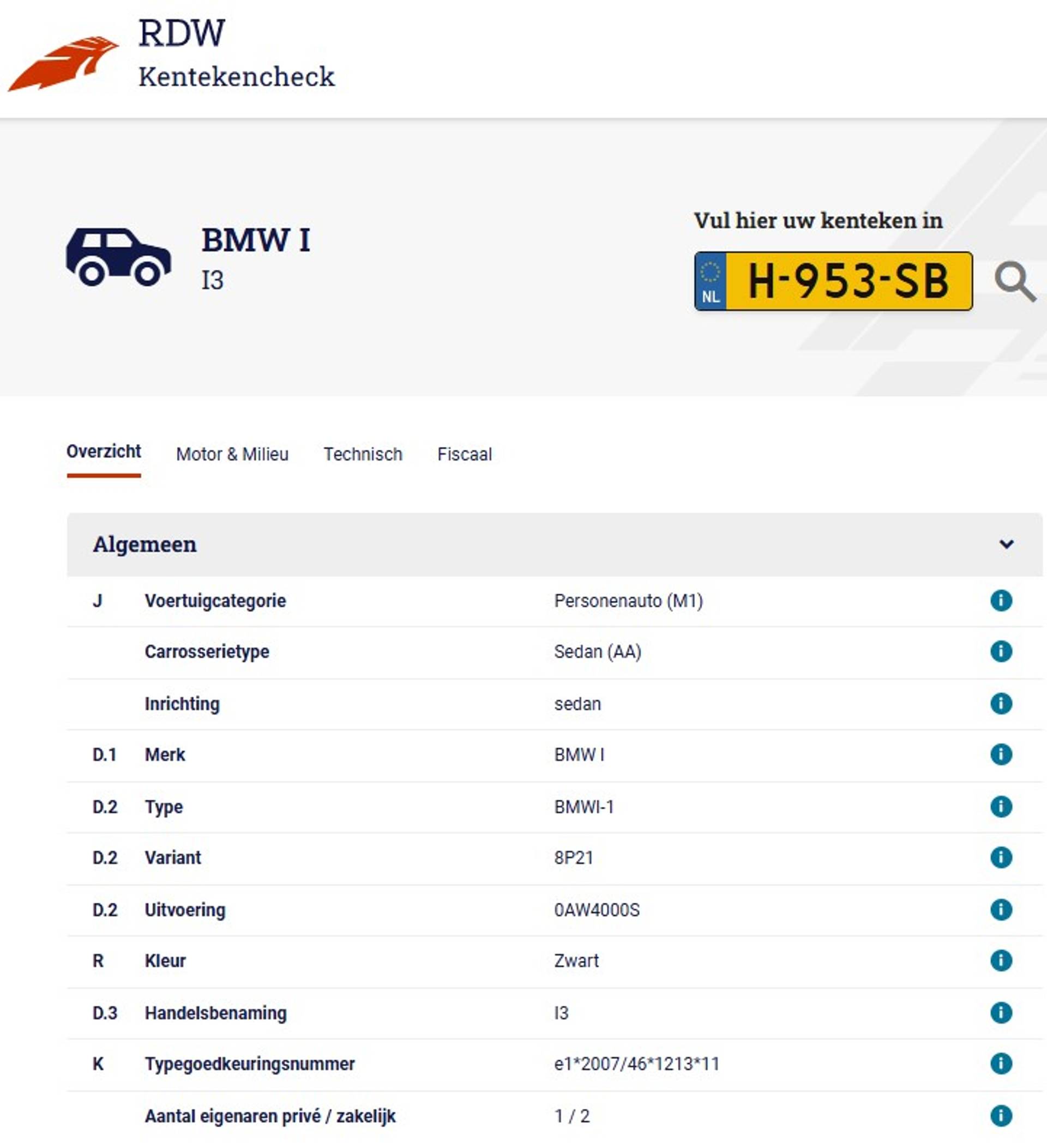Show info for Kleur row
Screen dimensions: 1047x1148
tap(1001, 960)
